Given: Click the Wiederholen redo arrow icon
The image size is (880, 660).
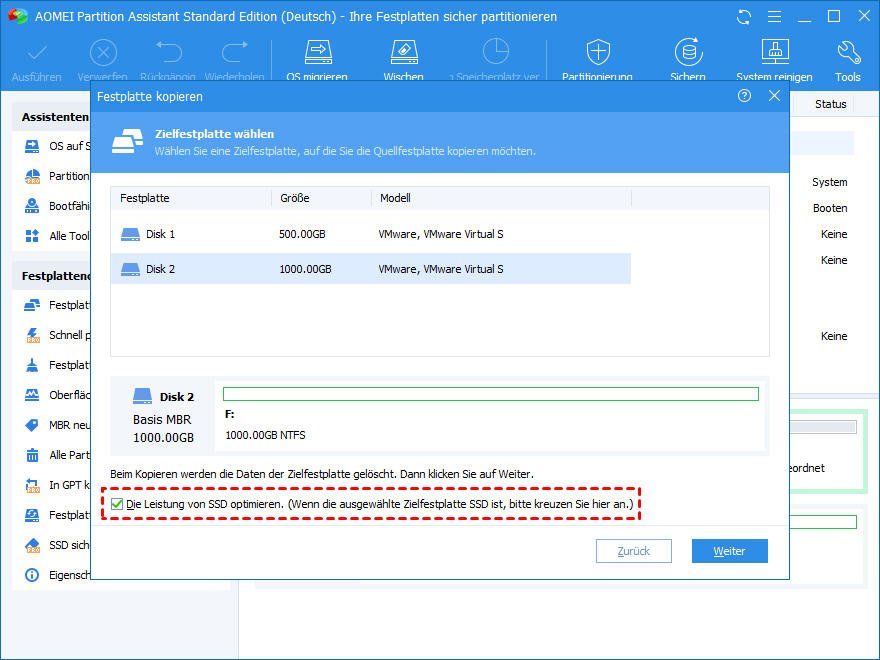Looking at the screenshot, I should [235, 53].
